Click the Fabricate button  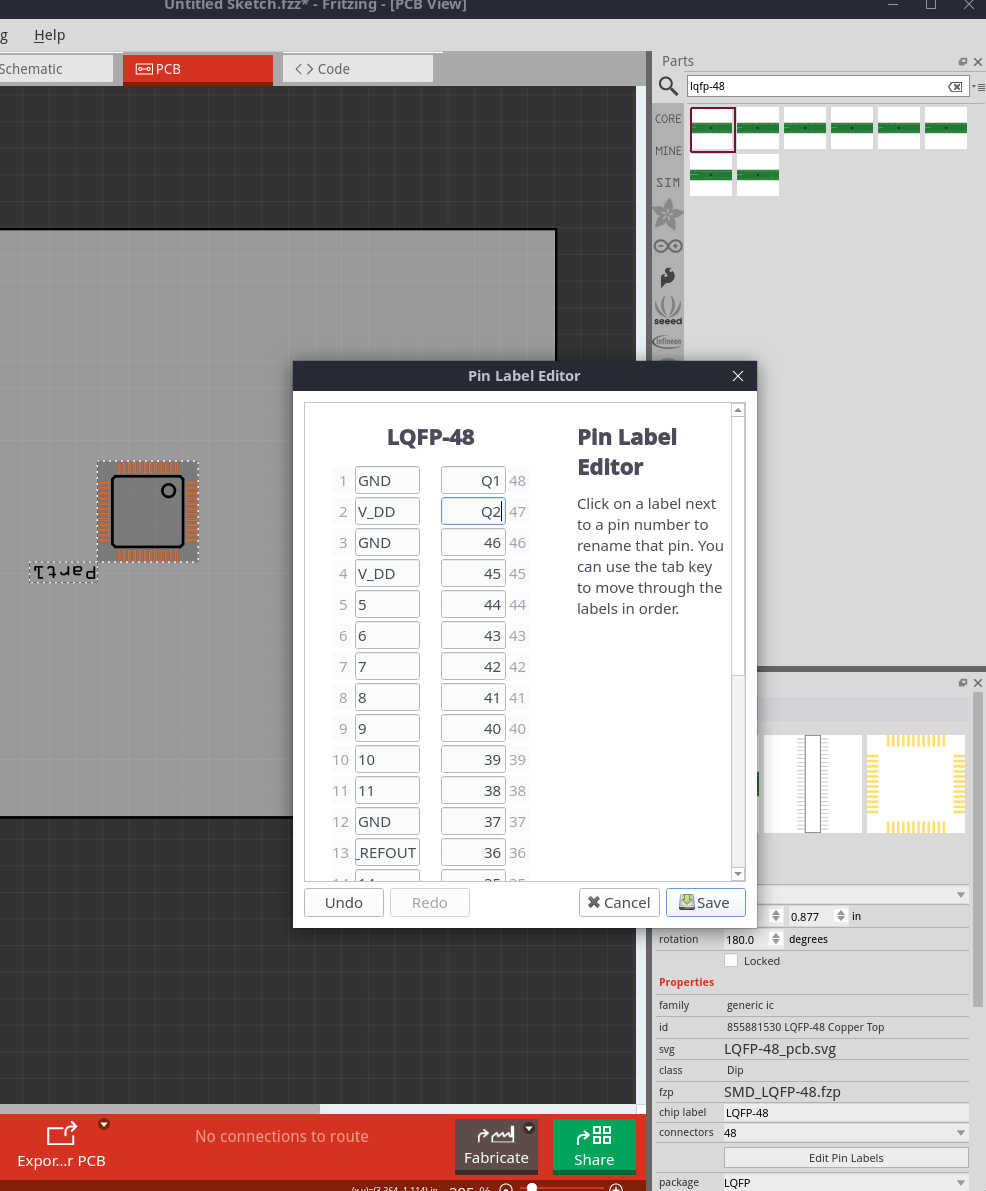496,1146
